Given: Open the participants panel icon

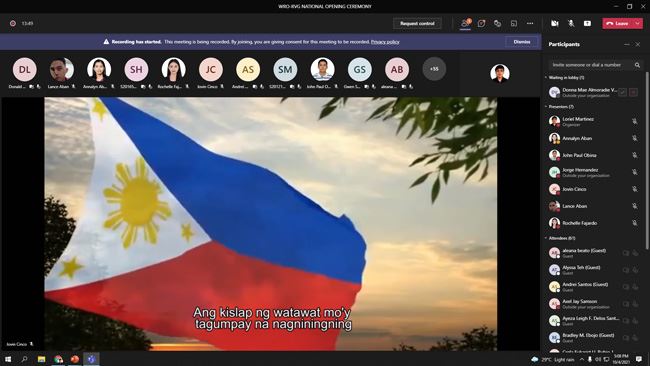Looking at the screenshot, I should 465,24.
